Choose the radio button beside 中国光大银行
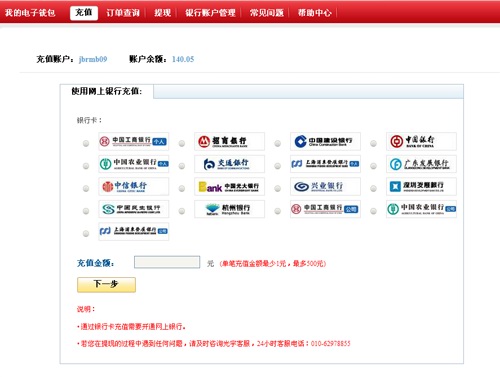This screenshot has height=377, width=500. point(182,188)
